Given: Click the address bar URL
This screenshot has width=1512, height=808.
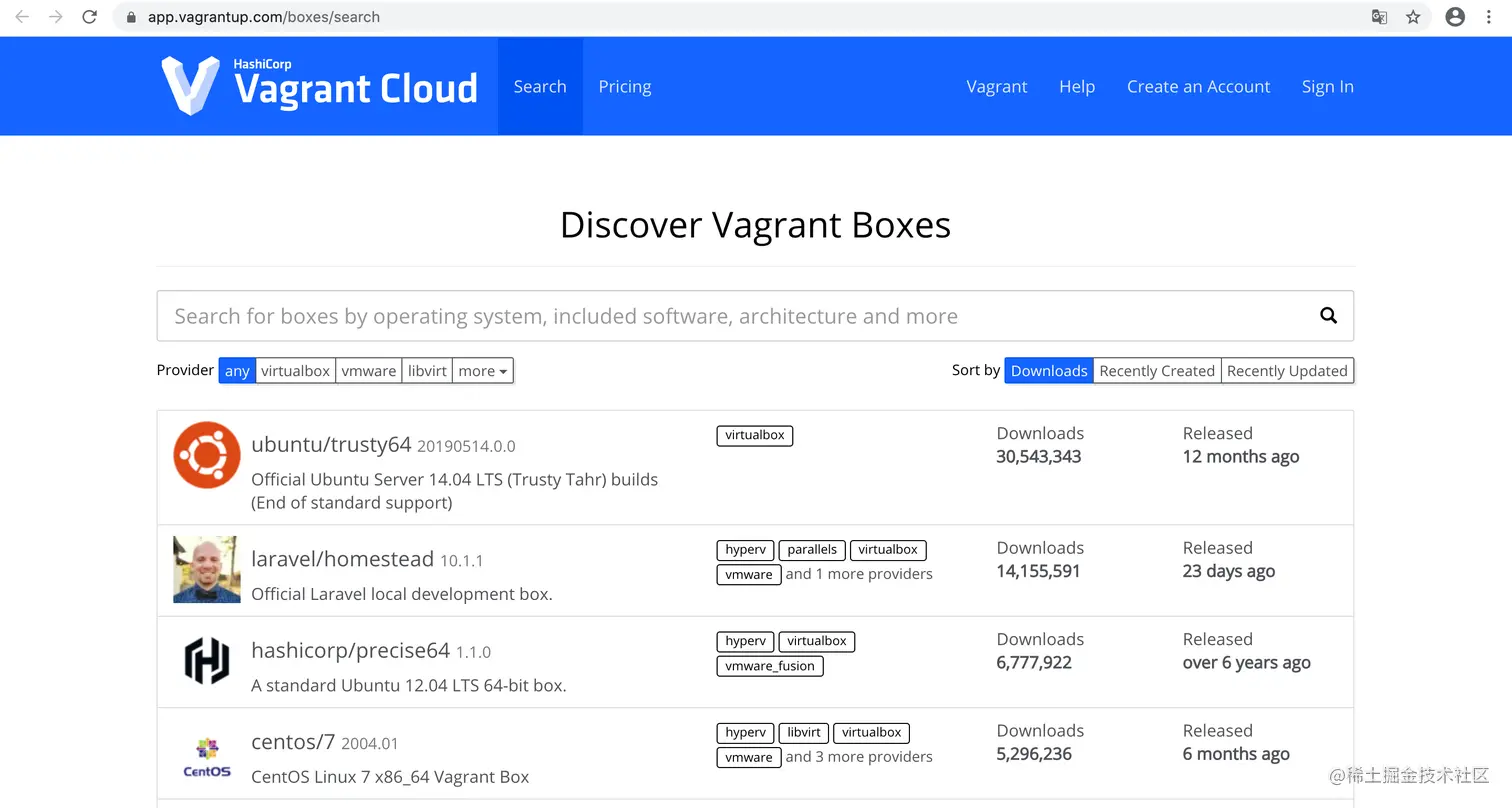Looking at the screenshot, I should pyautogui.click(x=264, y=17).
